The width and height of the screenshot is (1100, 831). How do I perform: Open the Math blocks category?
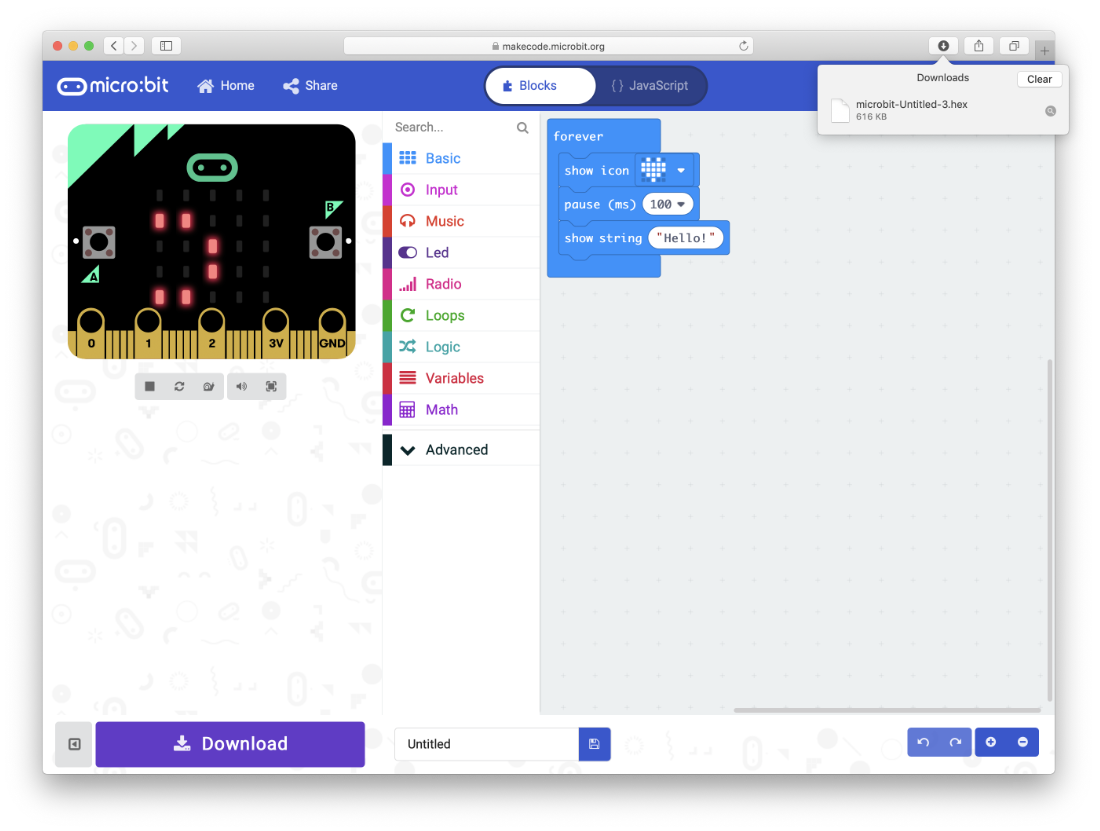461,410
